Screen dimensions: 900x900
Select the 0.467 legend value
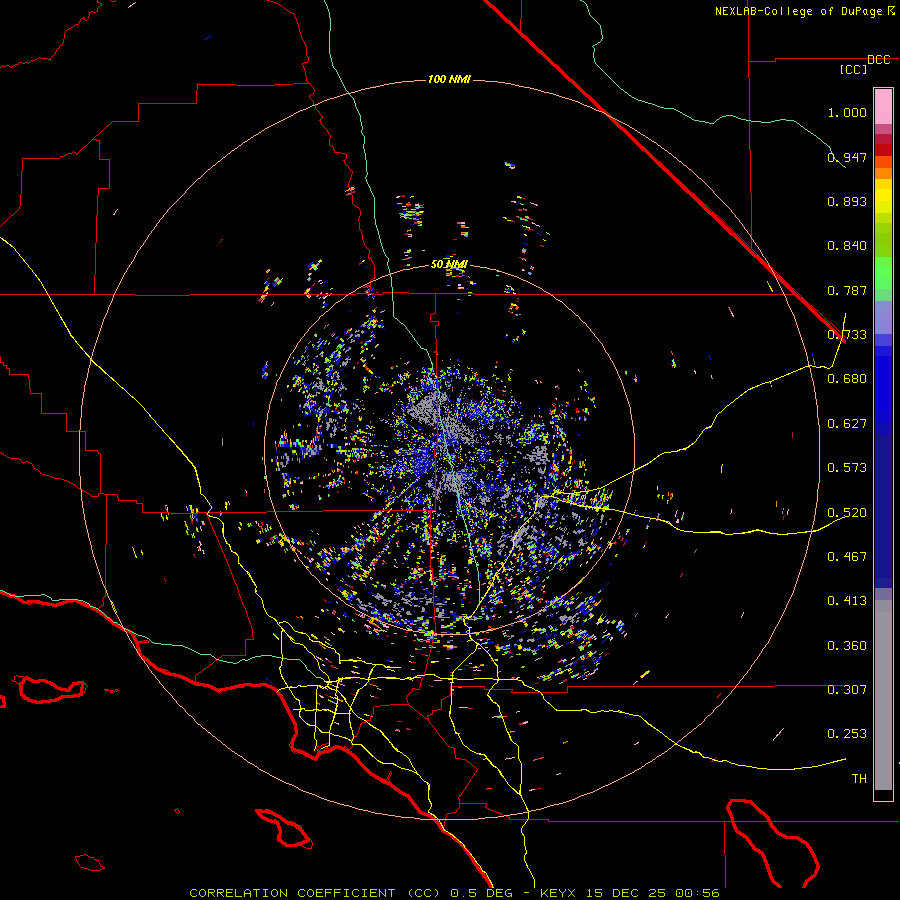[x=847, y=557]
